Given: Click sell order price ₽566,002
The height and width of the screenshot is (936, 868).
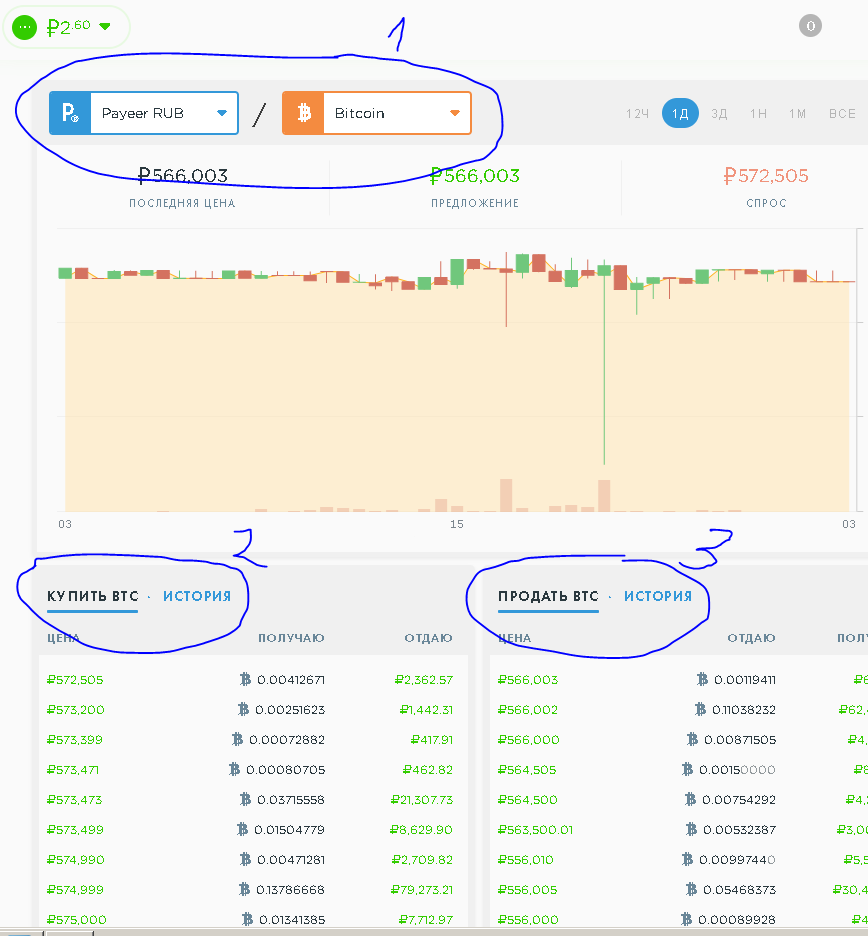Looking at the screenshot, I should (528, 710).
